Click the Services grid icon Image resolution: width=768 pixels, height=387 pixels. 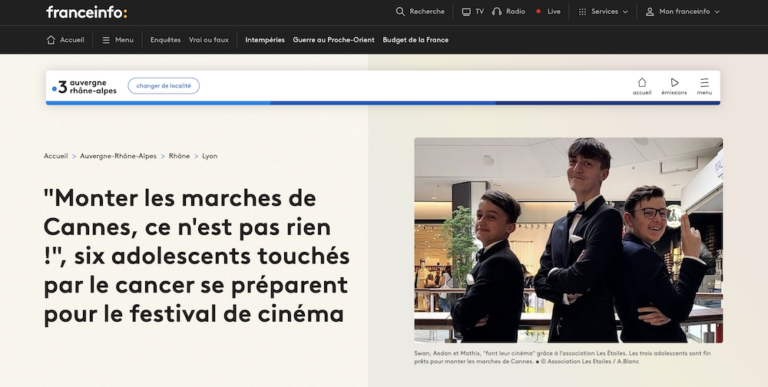(582, 12)
